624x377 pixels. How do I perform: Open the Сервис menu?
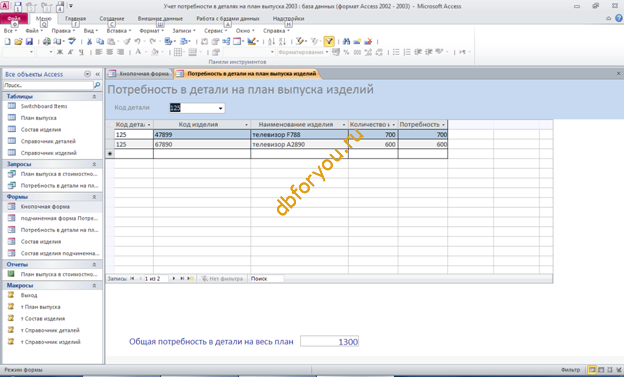pos(215,31)
